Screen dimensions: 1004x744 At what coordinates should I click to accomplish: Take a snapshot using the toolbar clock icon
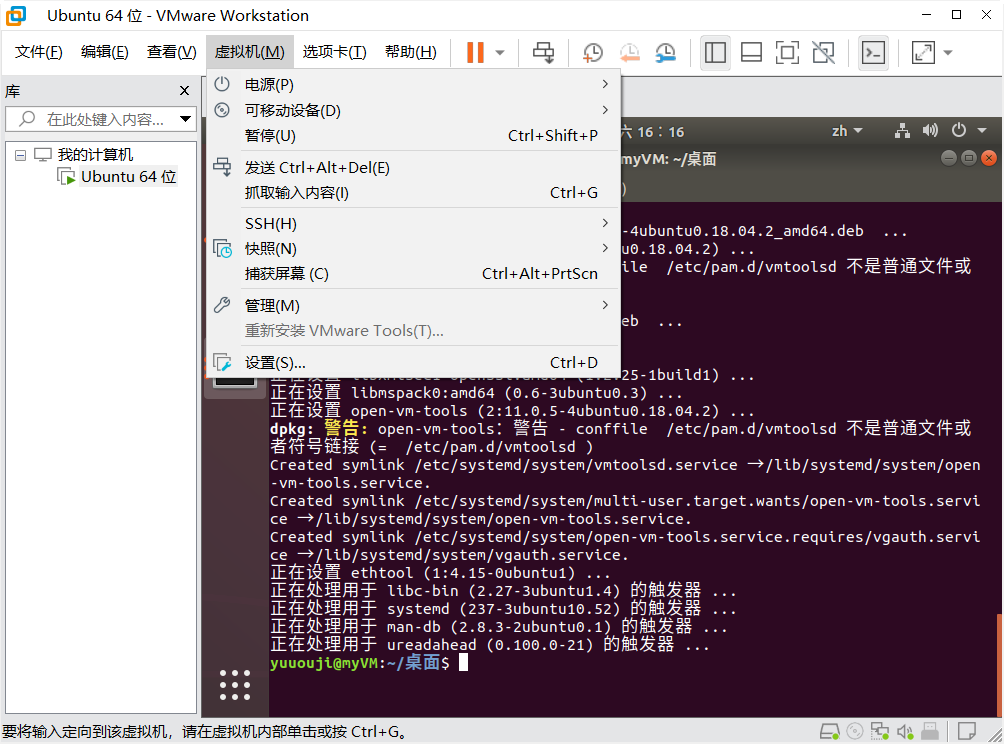[x=593, y=53]
